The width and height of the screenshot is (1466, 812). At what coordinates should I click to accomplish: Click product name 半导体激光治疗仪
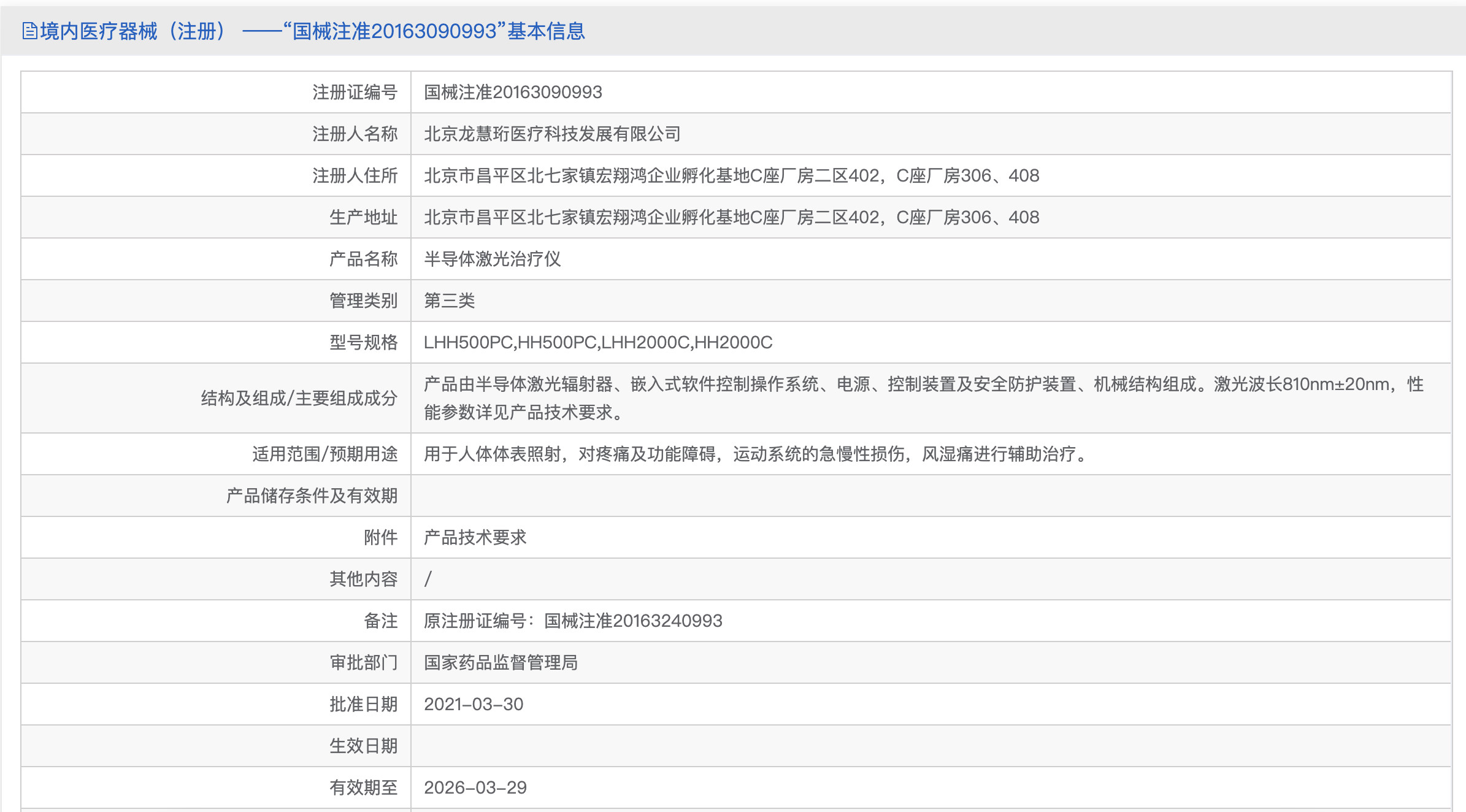[492, 259]
